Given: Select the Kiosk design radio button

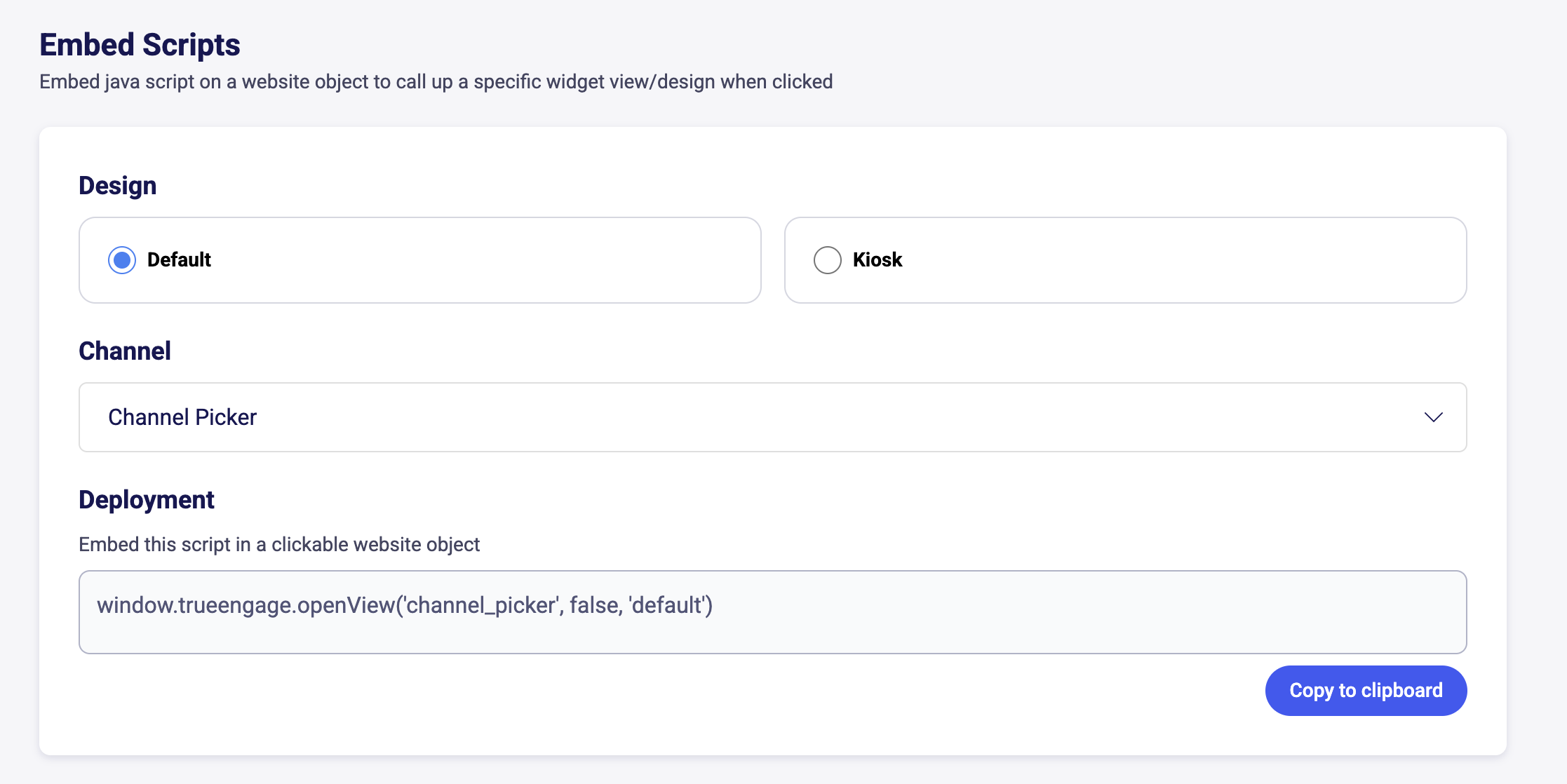Looking at the screenshot, I should [x=827, y=260].
